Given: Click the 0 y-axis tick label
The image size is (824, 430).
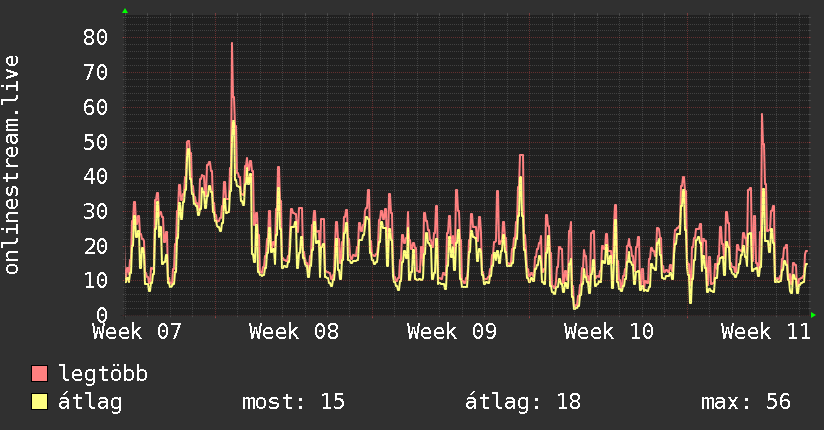Looking at the screenshot, I should [102, 315].
